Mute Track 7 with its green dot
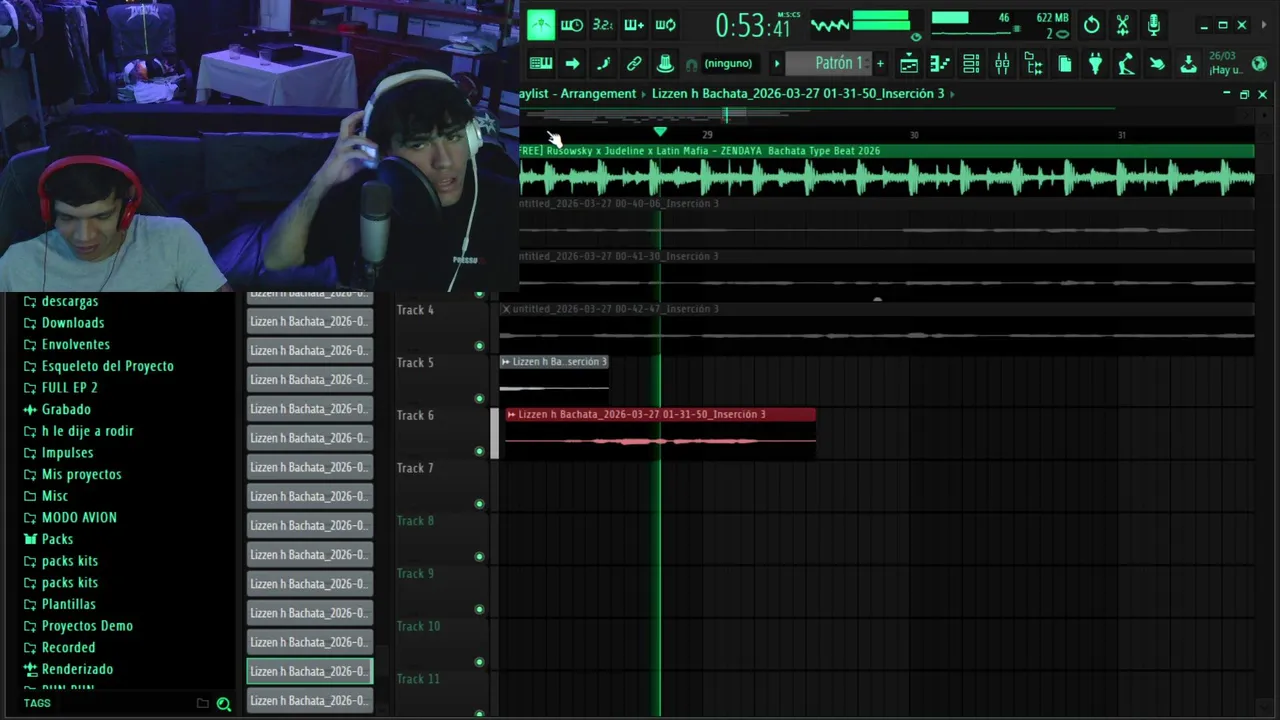Image resolution: width=1280 pixels, height=720 pixels. [479, 504]
